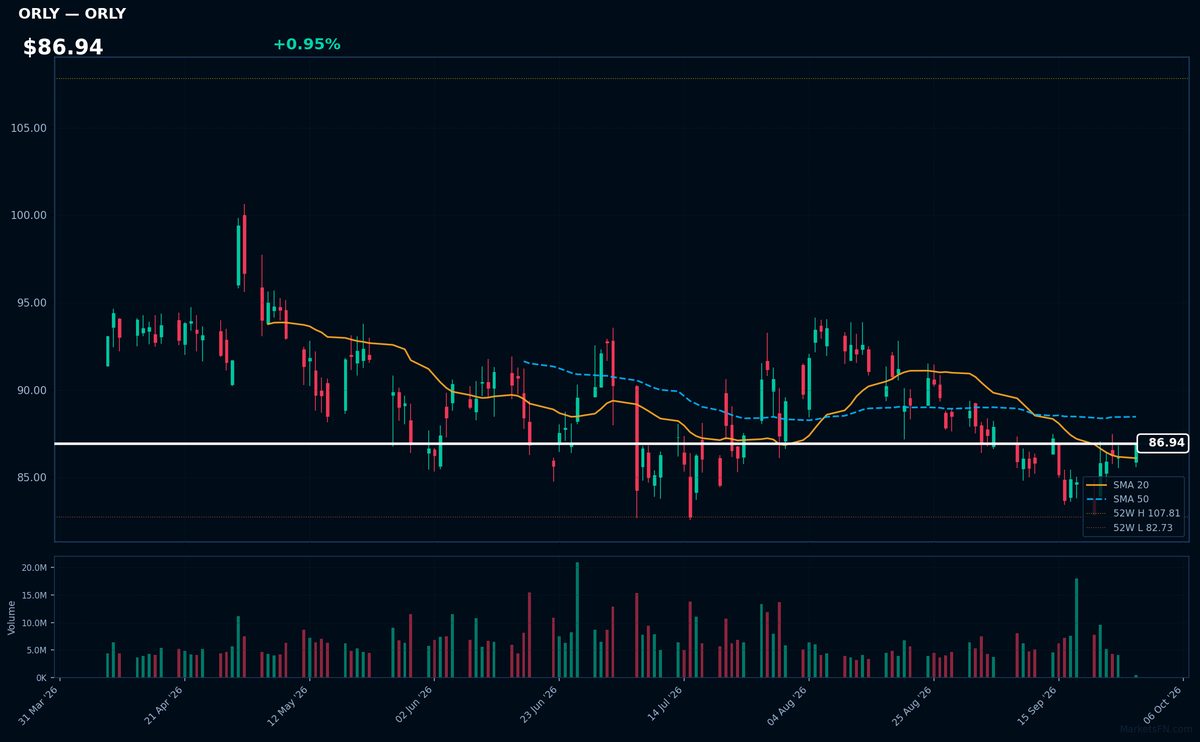Screen dimensions: 1200x742
Task: Click the white 86.94 price tag on right edge
Action: pyautogui.click(x=1163, y=443)
